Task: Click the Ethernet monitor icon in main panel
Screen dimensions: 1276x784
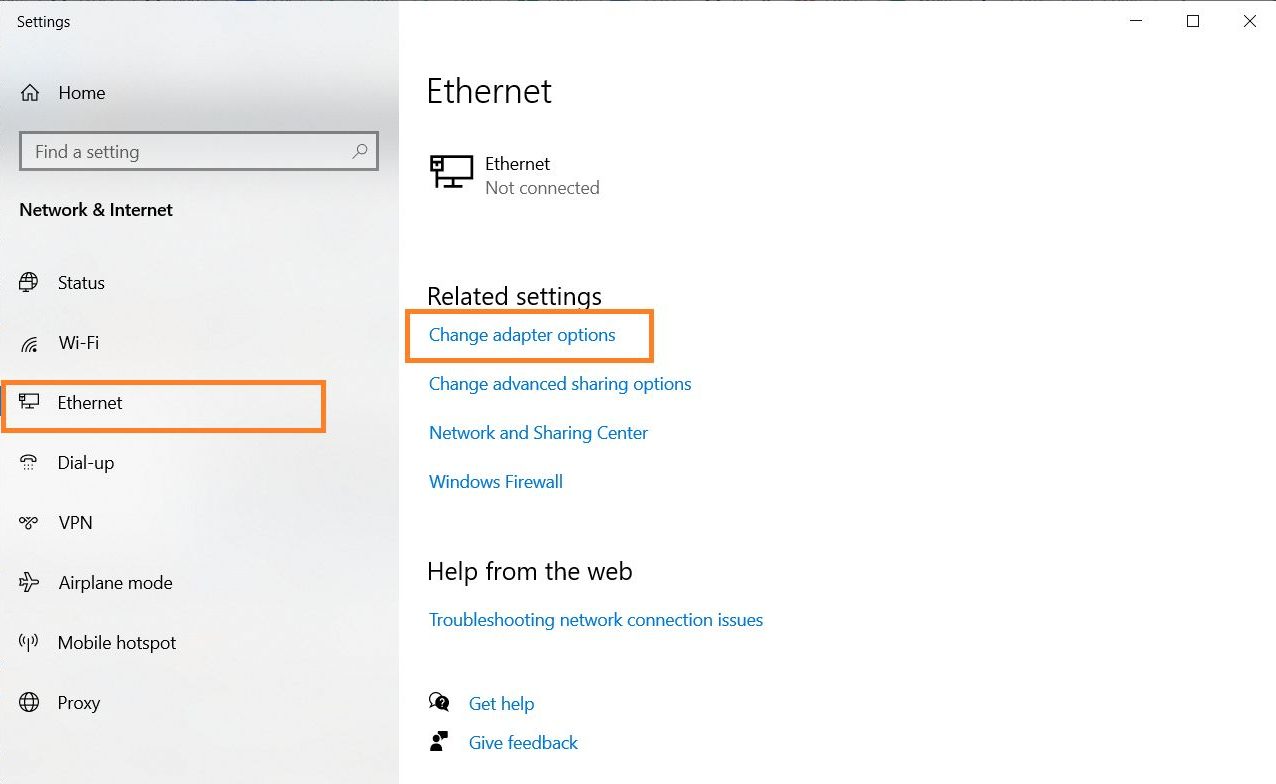Action: [x=451, y=172]
